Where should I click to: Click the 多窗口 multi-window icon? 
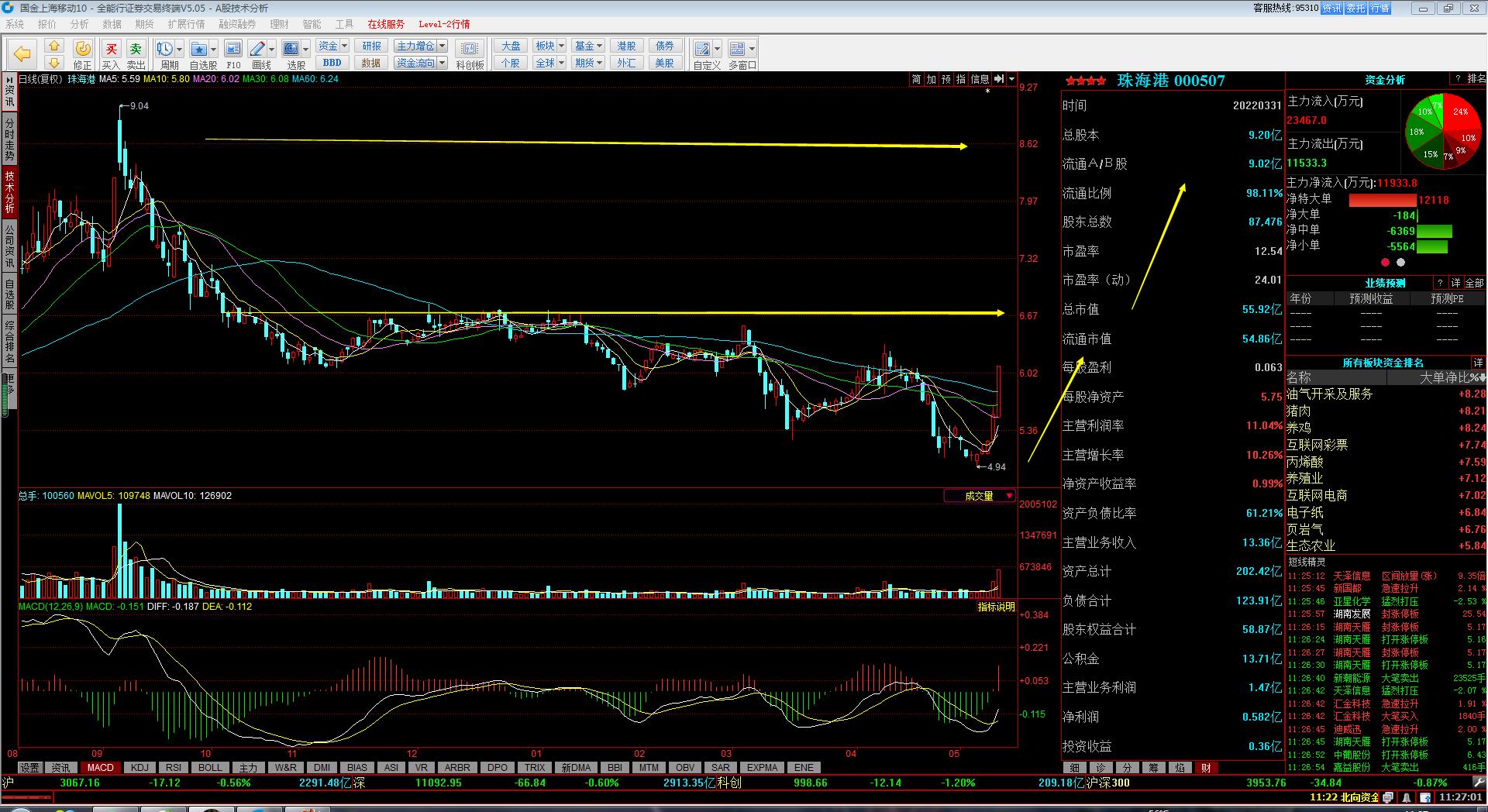[x=737, y=50]
